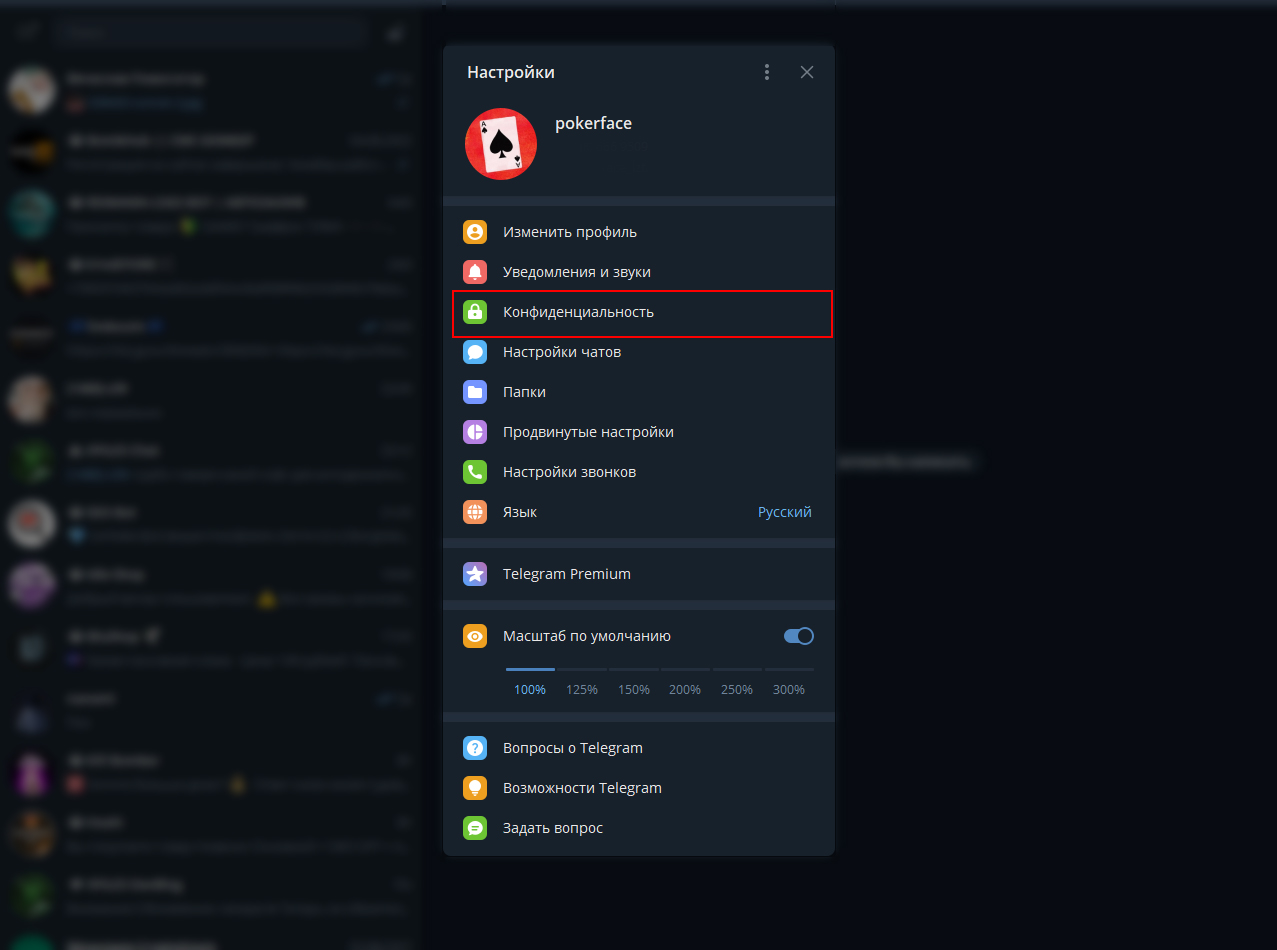This screenshot has width=1277, height=950.
Task: Click the Notifications and sounds bell icon
Action: [475, 272]
